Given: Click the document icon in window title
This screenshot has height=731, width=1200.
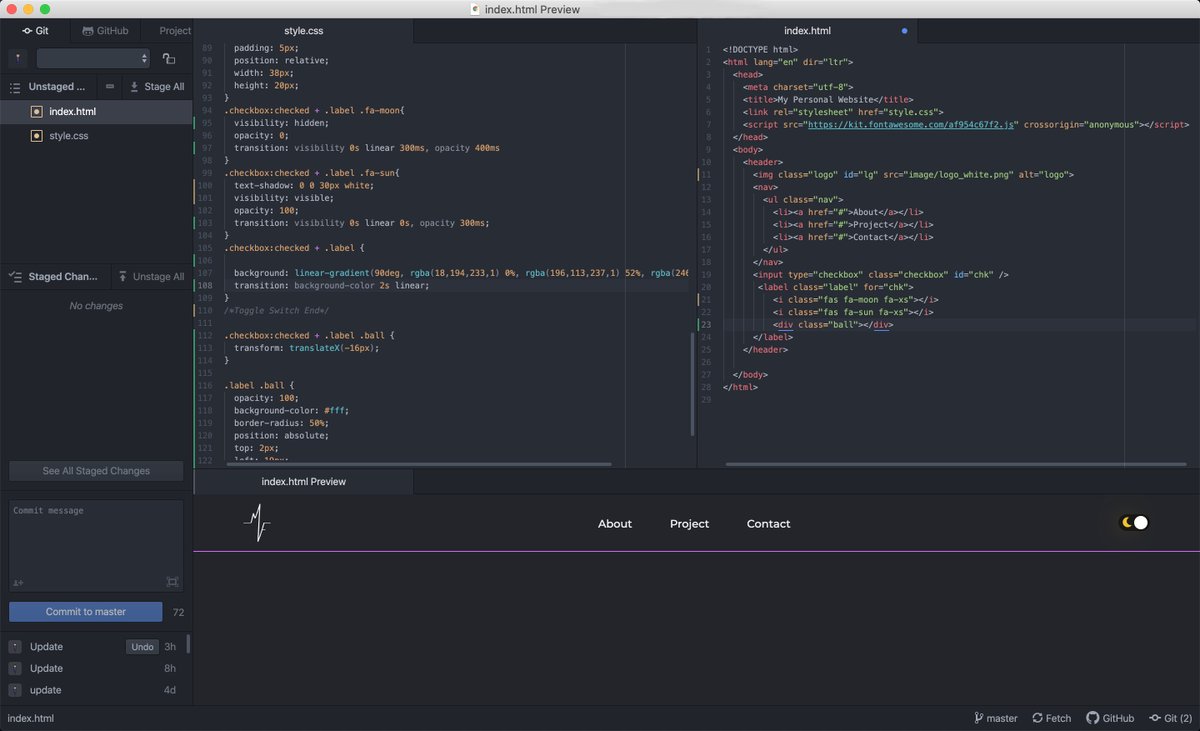Looking at the screenshot, I should pos(474,9).
